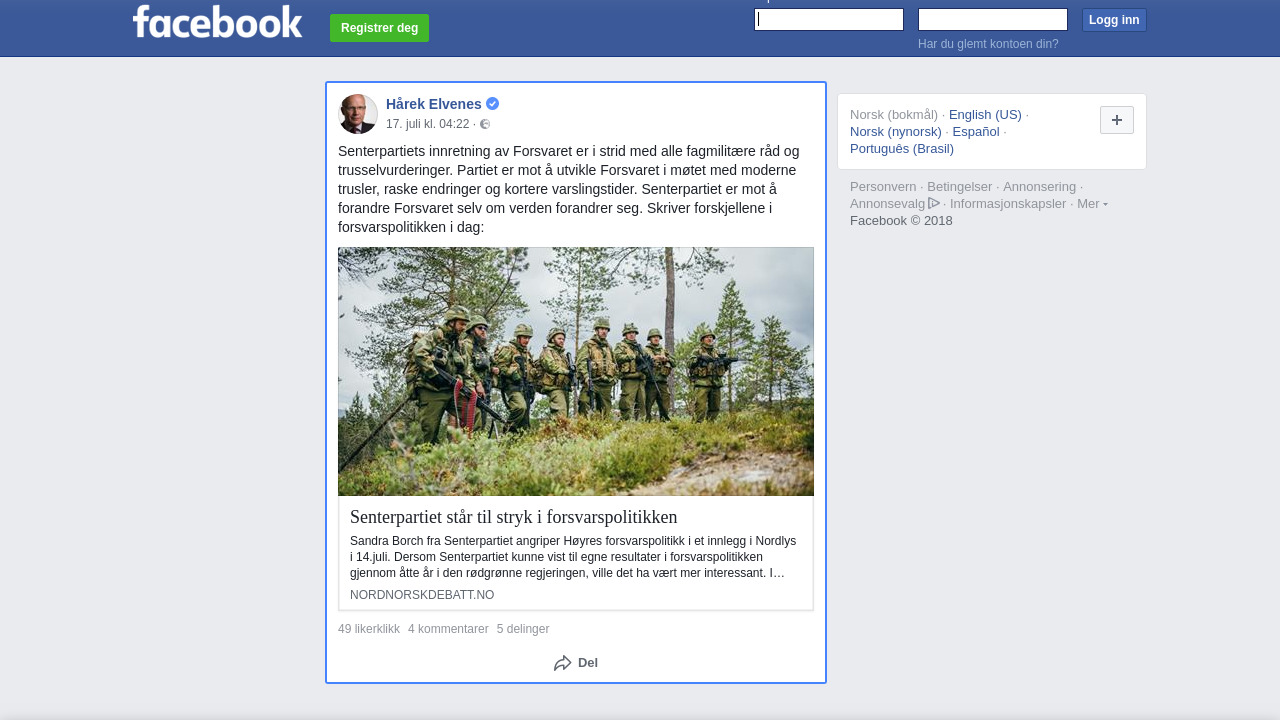1280x720 pixels.
Task: Open the Annonsering footer link
Action: (1040, 187)
